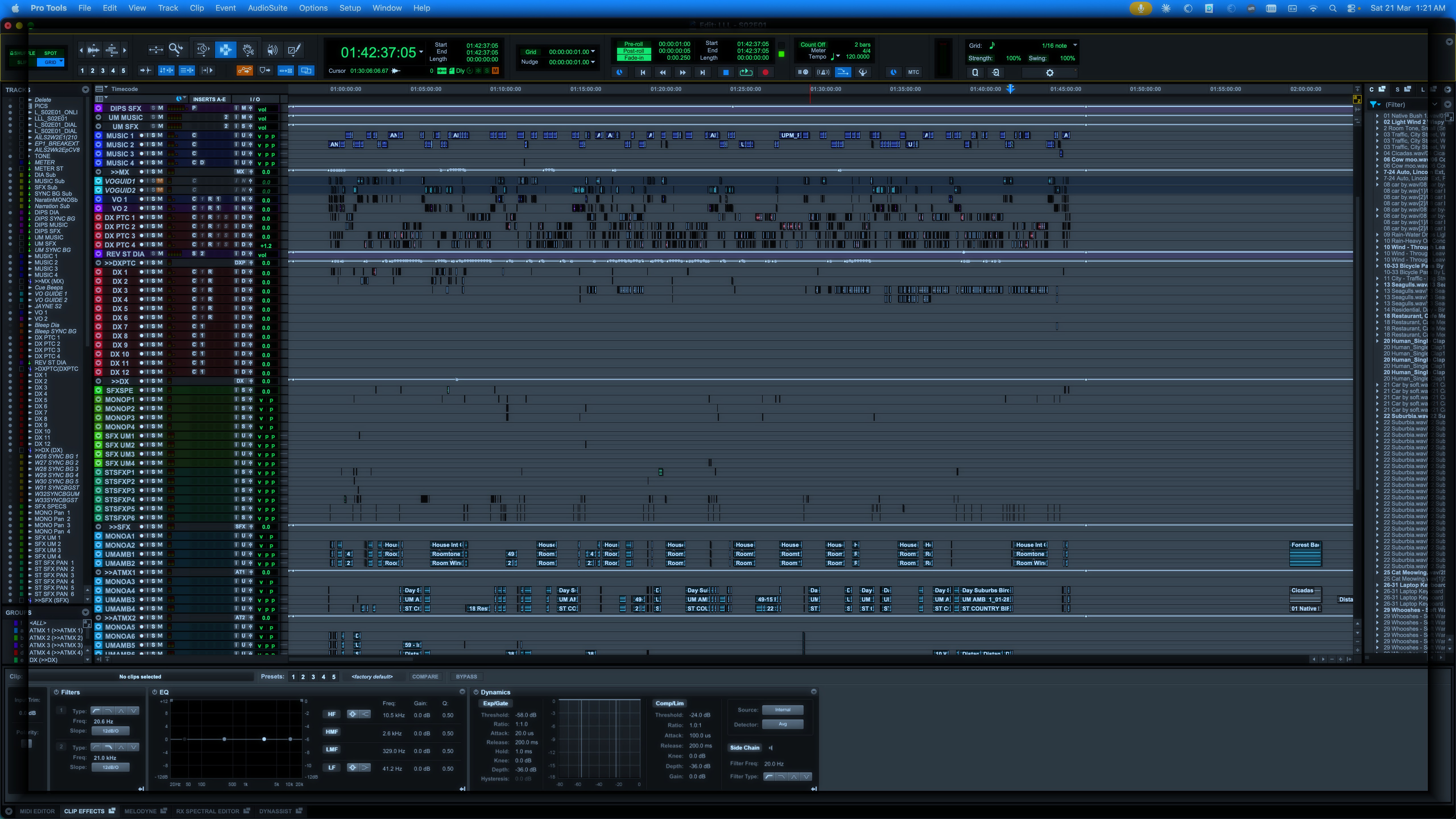Select clip effects preset 3
Viewport: 1456px width, 819px height.
click(x=313, y=677)
